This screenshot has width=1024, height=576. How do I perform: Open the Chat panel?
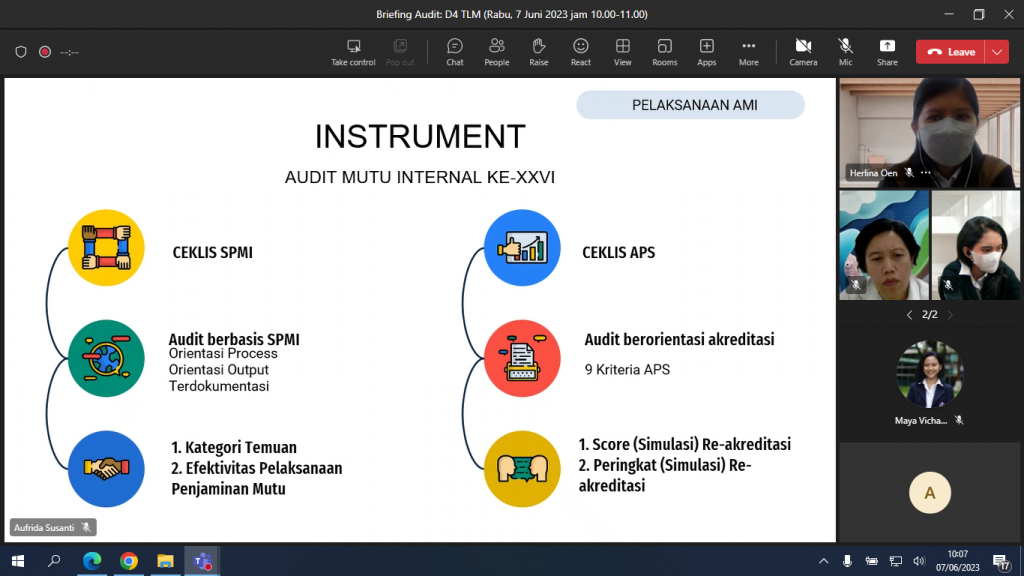point(454,51)
